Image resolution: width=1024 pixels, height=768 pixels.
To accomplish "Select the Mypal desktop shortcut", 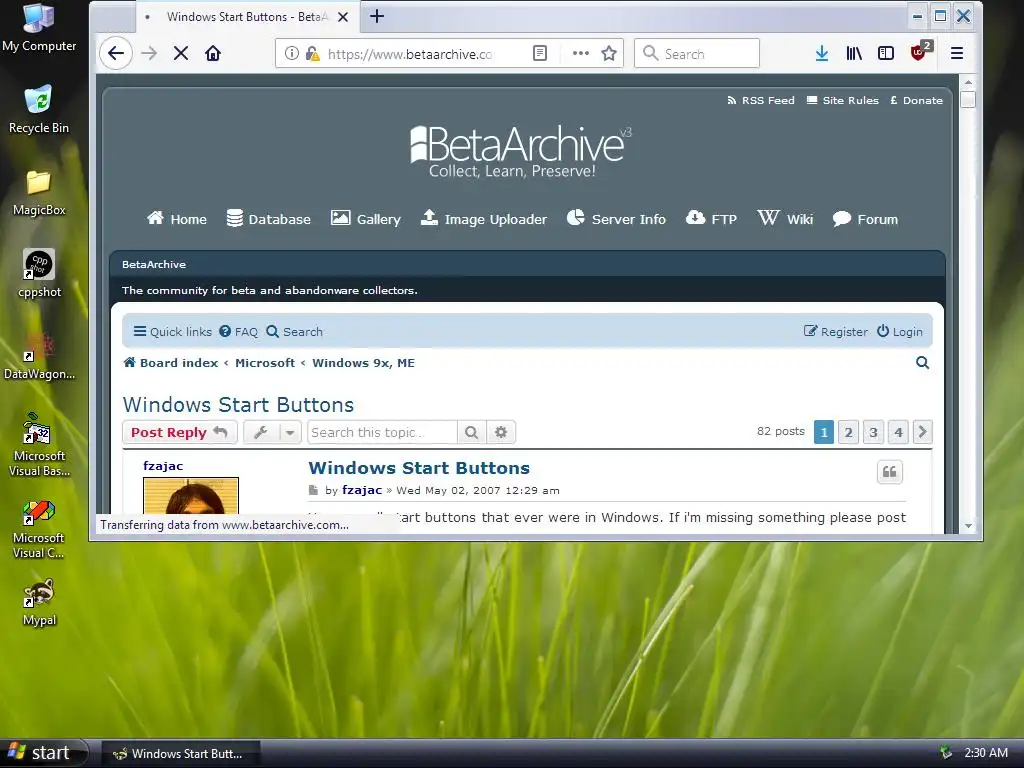I will coord(39,602).
